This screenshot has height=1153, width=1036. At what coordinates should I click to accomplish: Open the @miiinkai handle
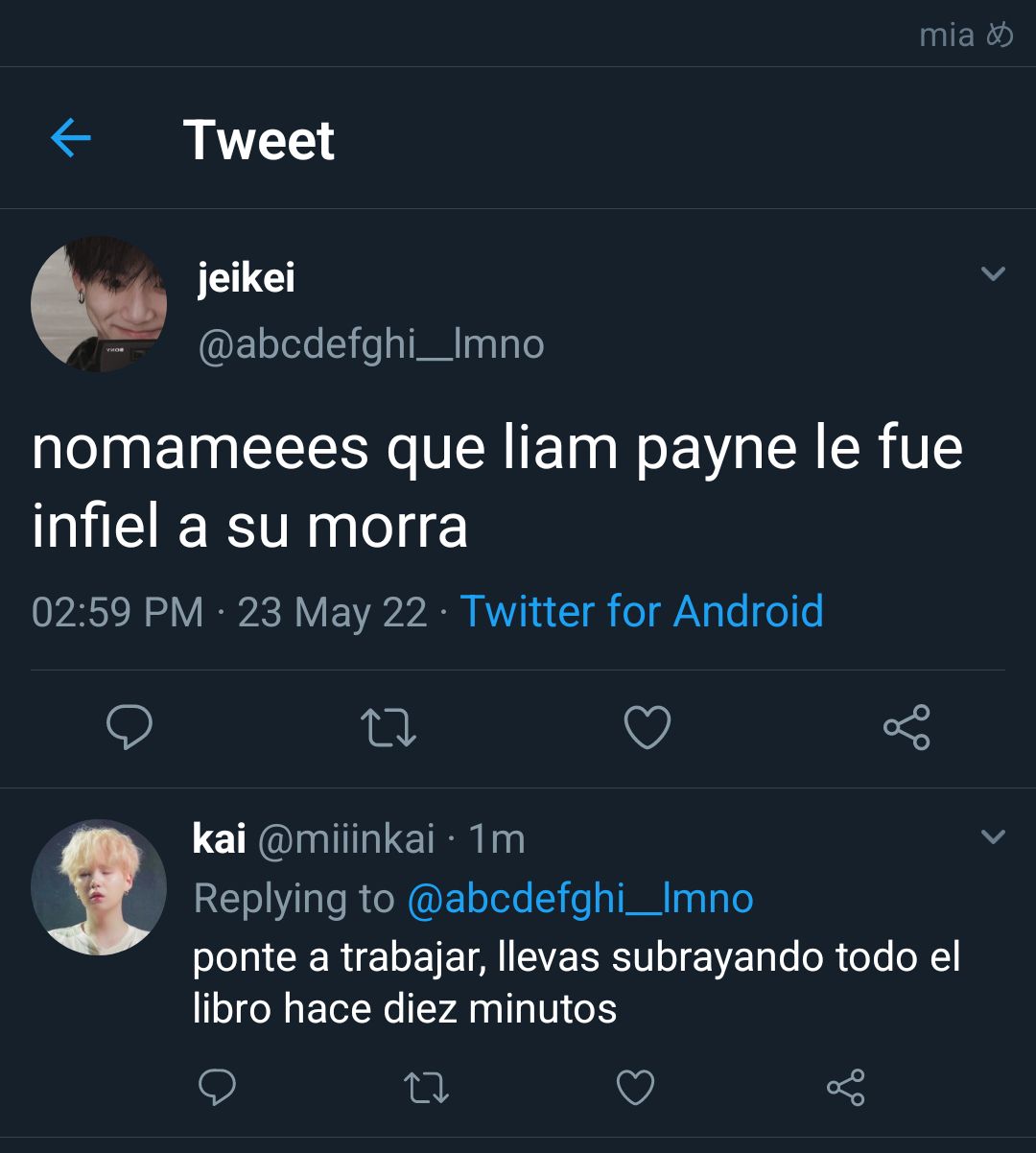(x=346, y=839)
